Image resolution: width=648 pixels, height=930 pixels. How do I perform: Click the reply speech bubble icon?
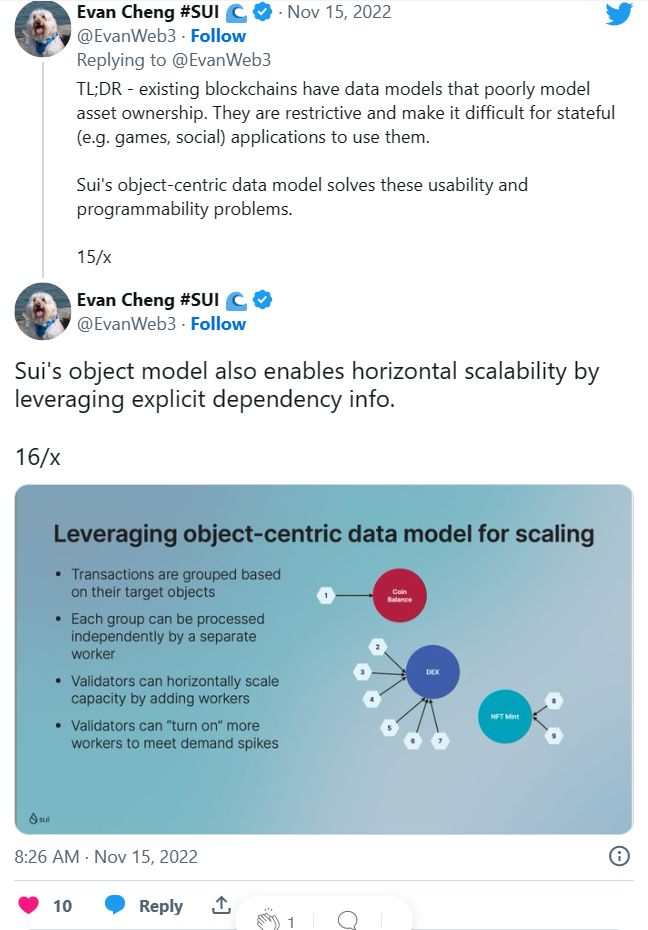point(116,905)
